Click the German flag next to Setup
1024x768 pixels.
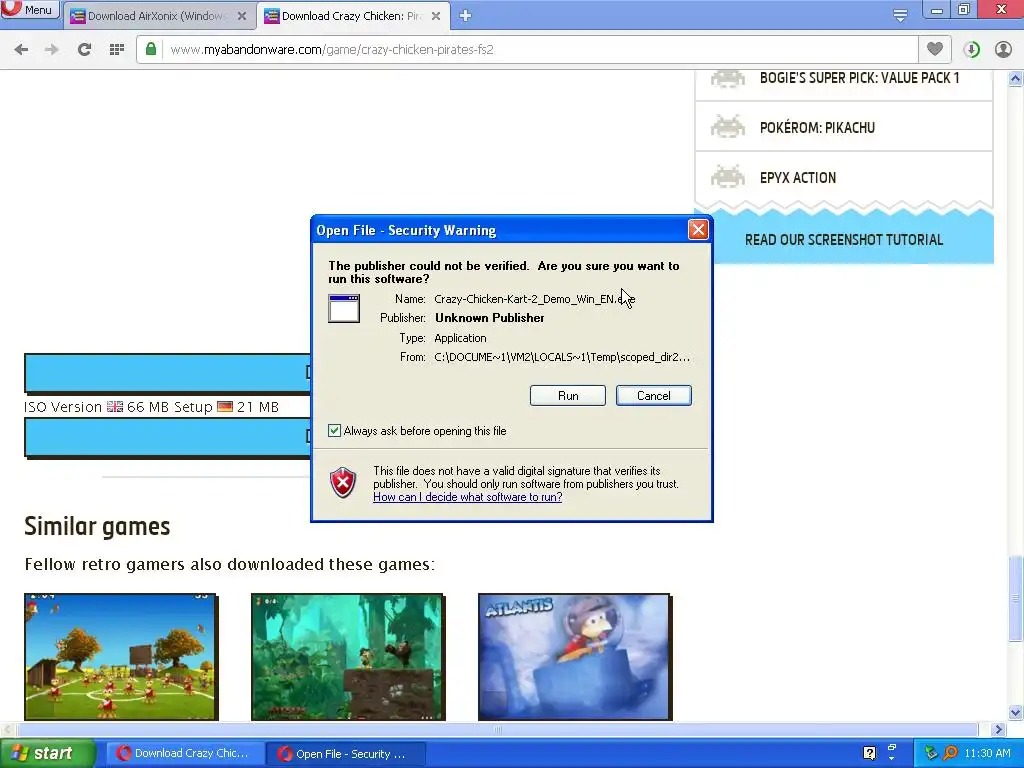tap(225, 407)
